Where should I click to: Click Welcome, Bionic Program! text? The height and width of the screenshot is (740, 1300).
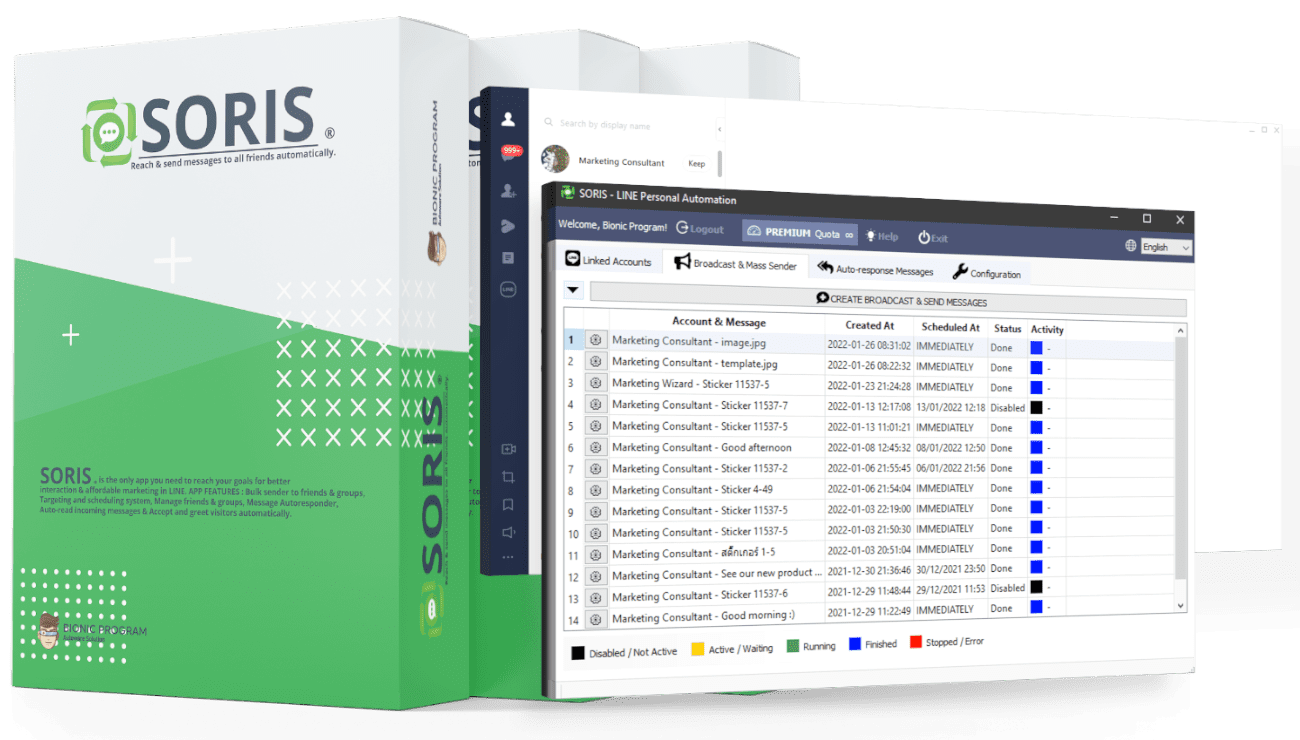[x=612, y=225]
